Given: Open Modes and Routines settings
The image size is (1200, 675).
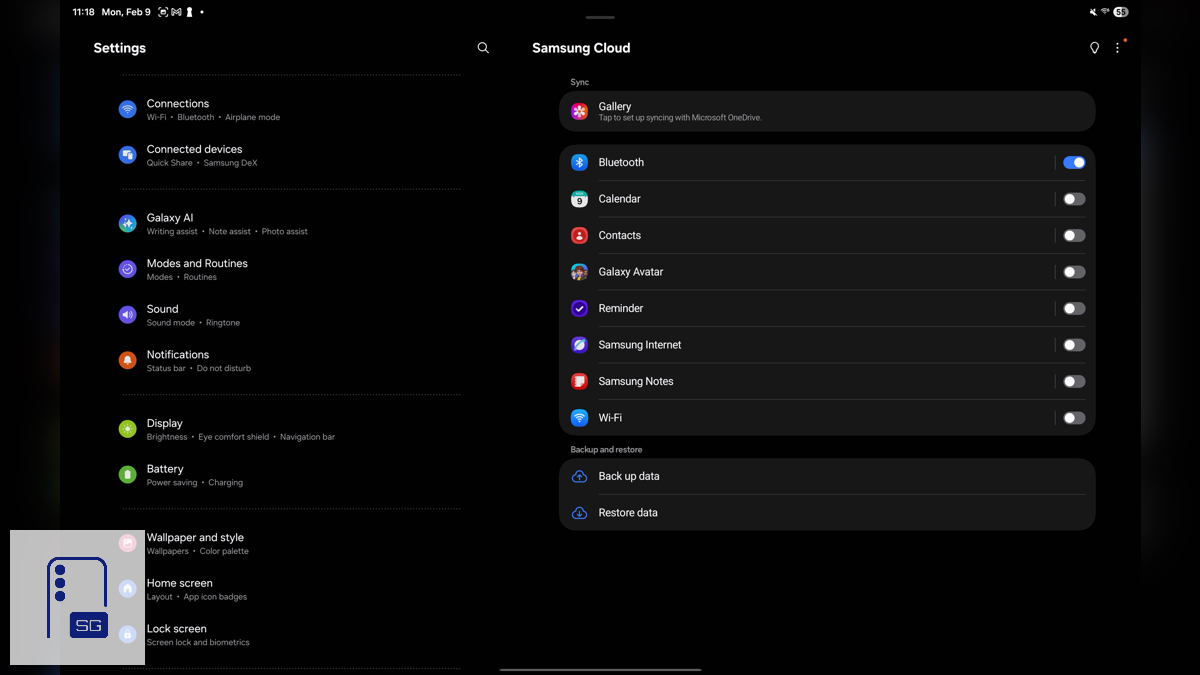Looking at the screenshot, I should pos(290,269).
